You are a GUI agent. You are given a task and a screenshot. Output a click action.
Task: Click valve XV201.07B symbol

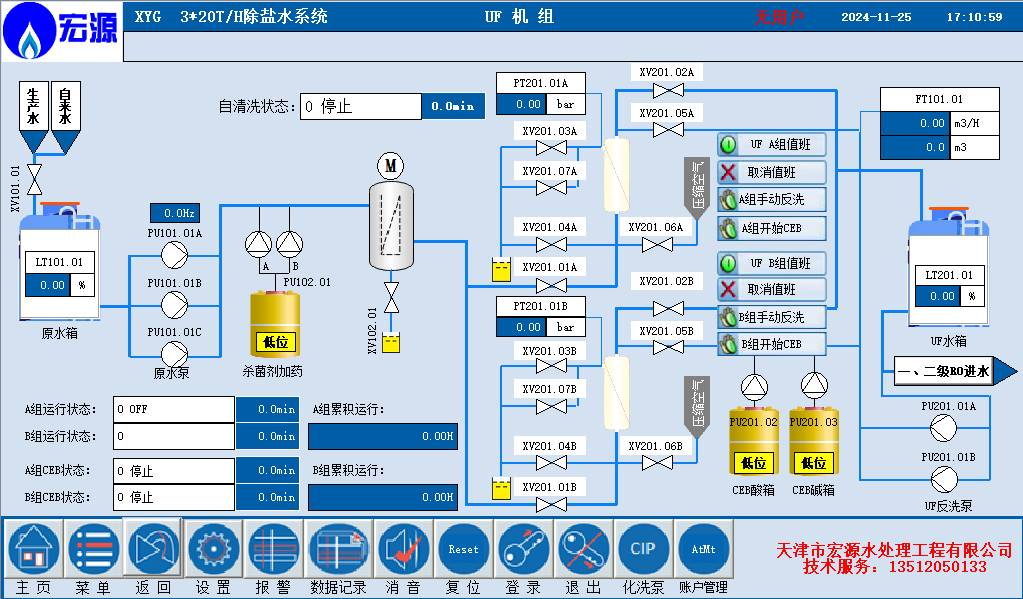click(x=551, y=407)
